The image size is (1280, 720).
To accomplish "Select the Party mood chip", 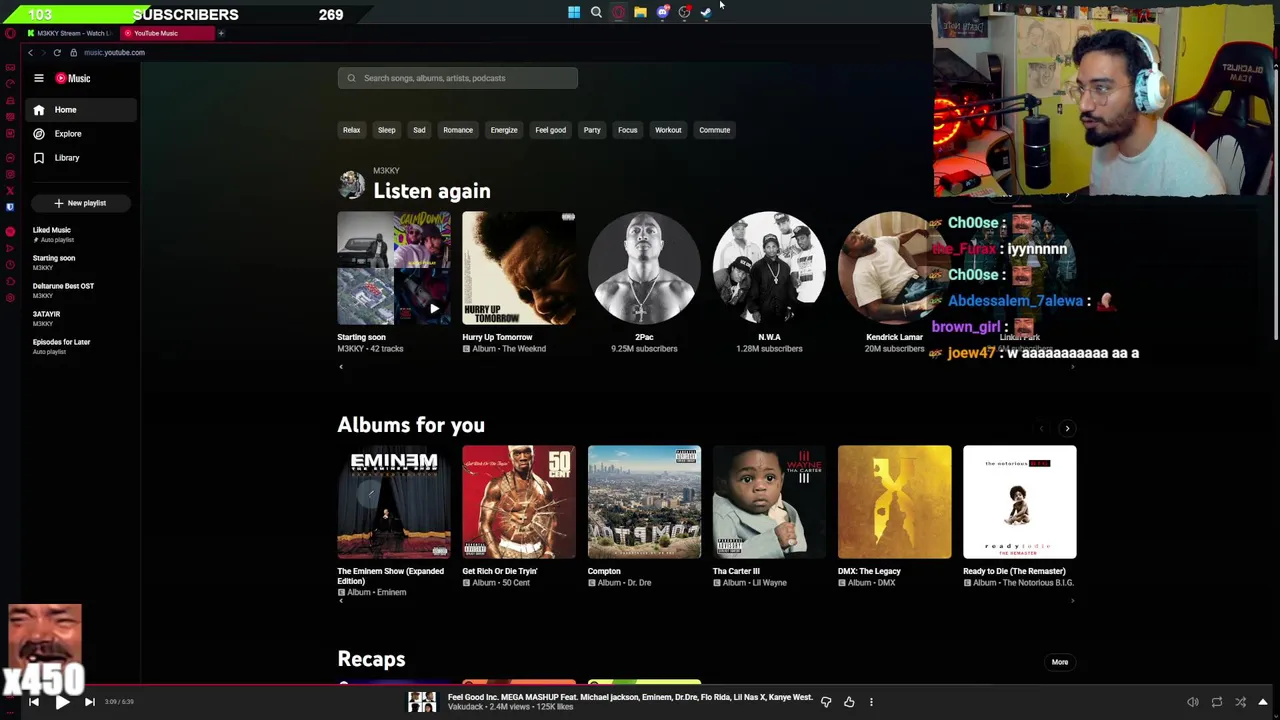I will (592, 130).
